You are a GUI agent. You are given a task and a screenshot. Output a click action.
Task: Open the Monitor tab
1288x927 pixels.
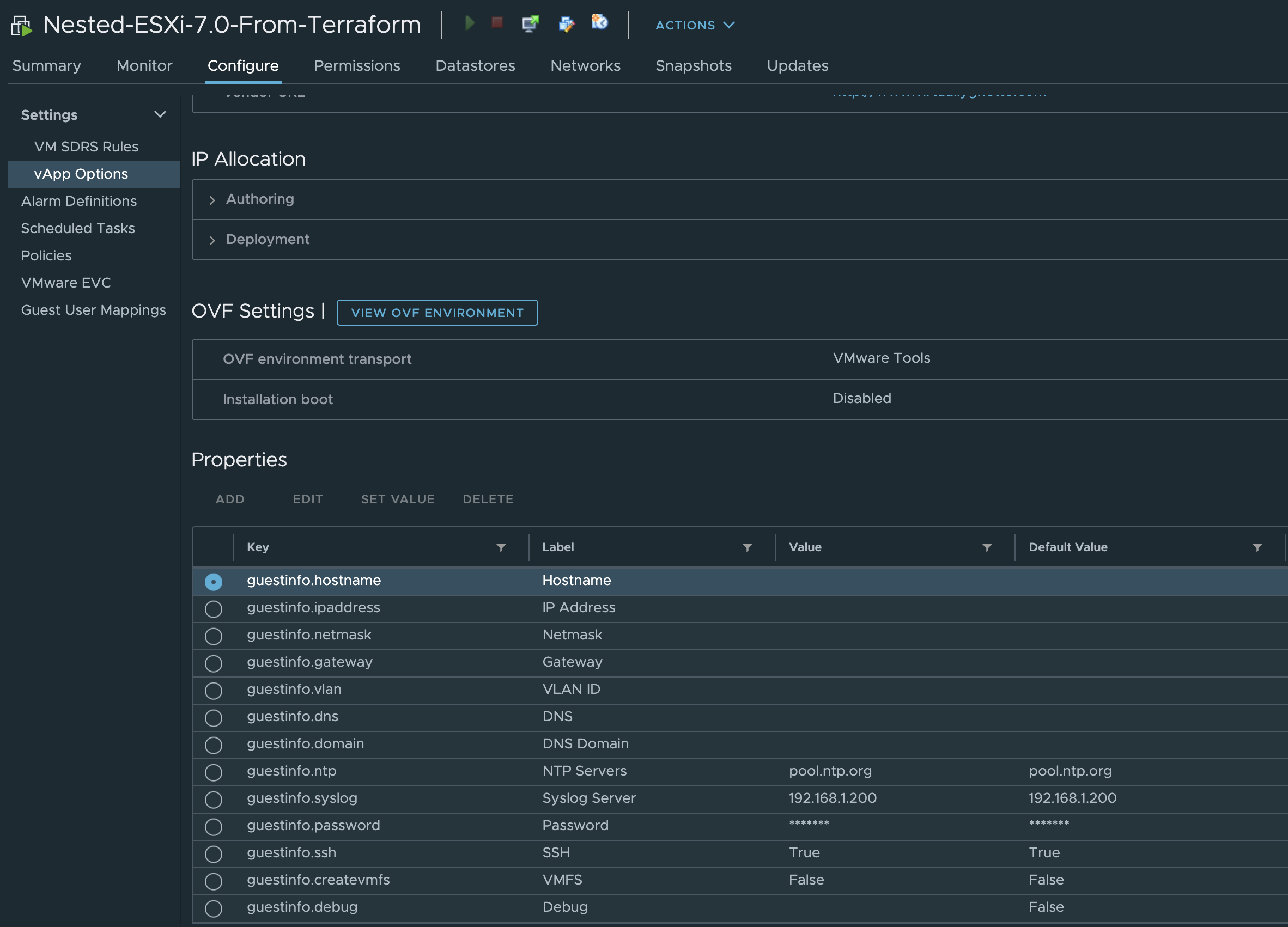click(x=144, y=66)
